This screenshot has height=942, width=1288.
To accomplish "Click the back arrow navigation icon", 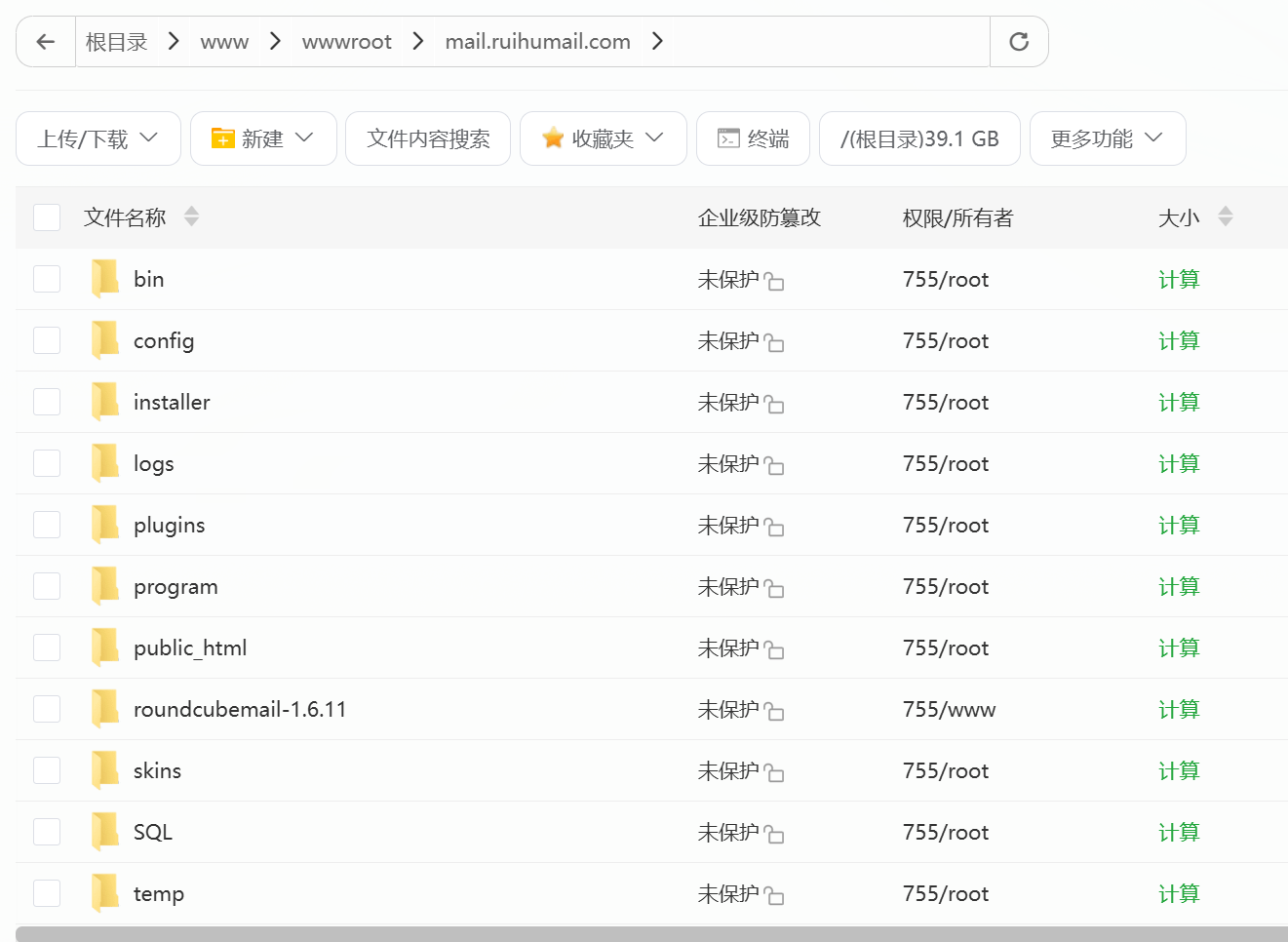I will pyautogui.click(x=46, y=42).
